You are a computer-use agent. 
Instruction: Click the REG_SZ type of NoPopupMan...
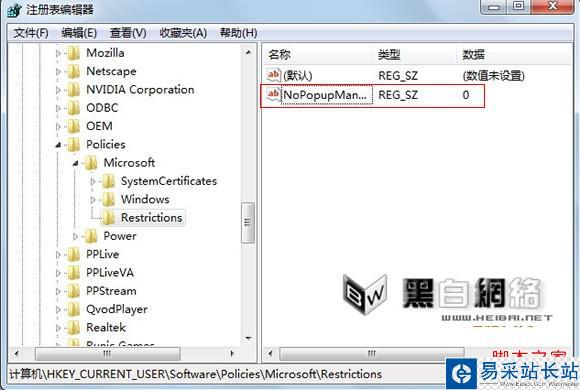[398, 95]
